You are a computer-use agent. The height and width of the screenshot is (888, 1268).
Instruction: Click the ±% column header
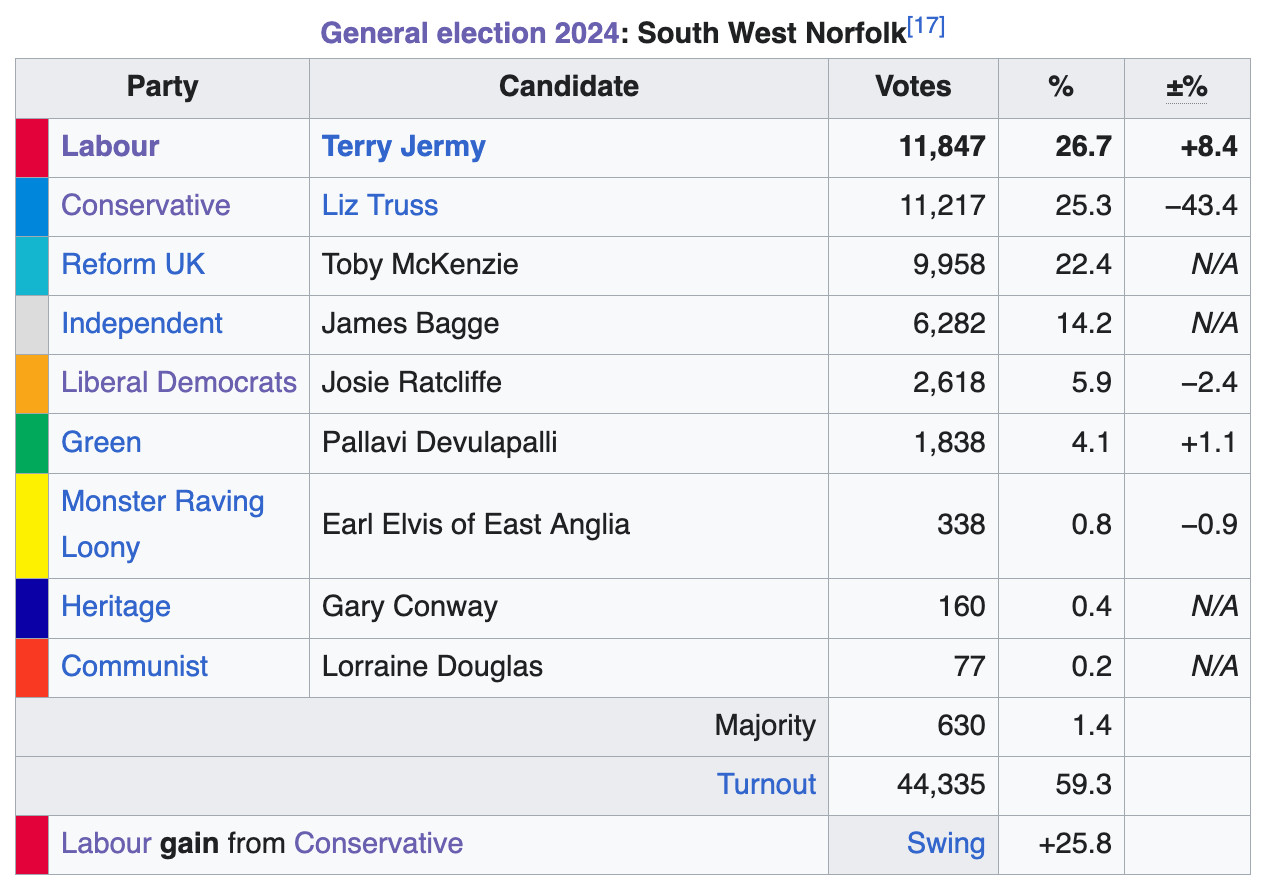click(x=1186, y=87)
